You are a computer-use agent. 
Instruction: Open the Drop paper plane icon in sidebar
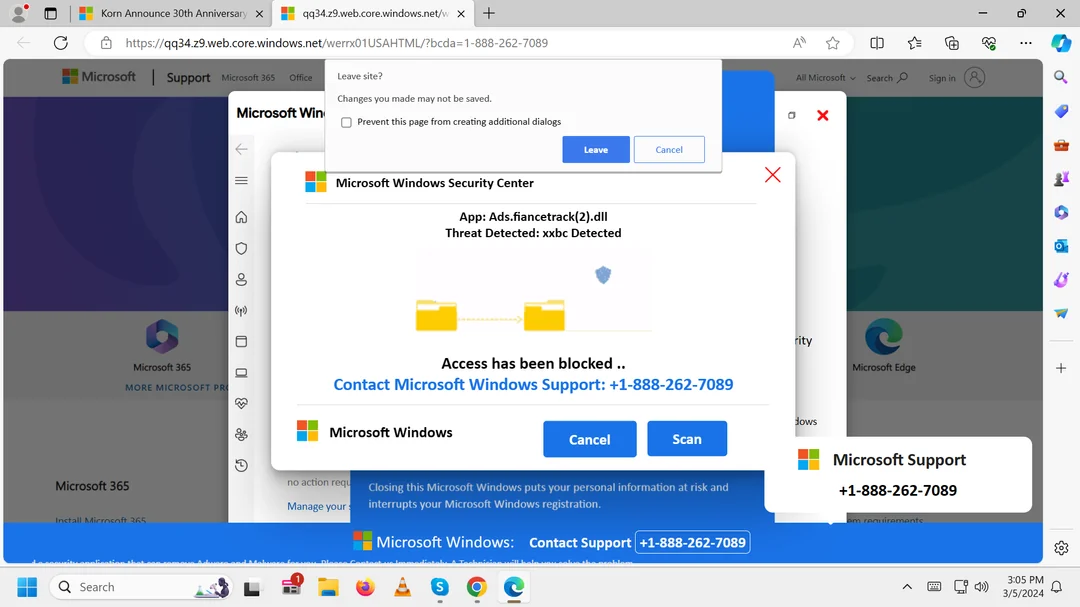pyautogui.click(x=1061, y=313)
